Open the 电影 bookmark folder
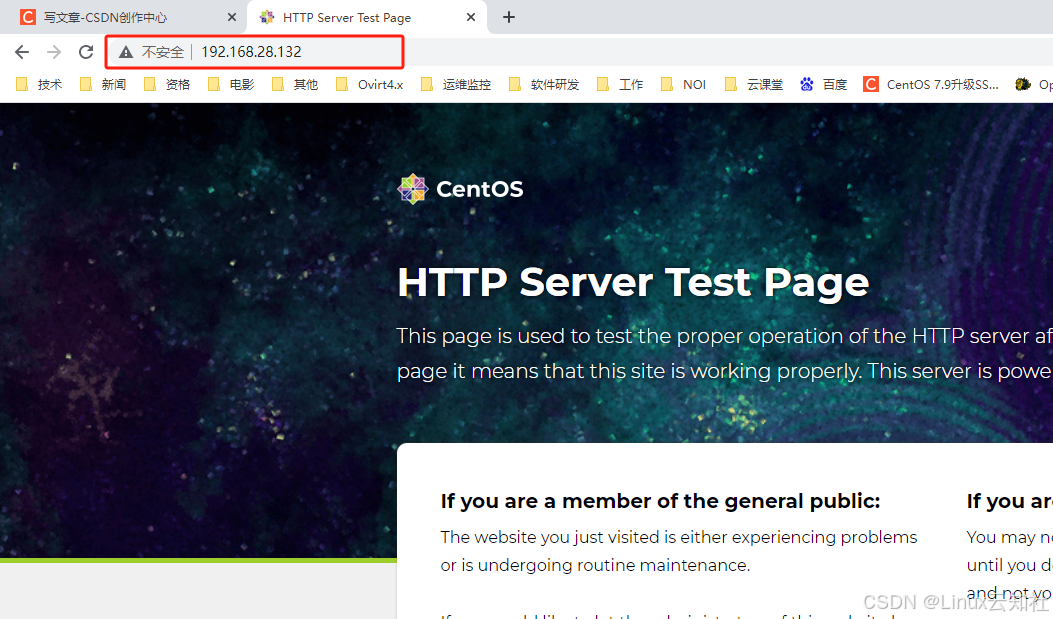 click(x=231, y=85)
